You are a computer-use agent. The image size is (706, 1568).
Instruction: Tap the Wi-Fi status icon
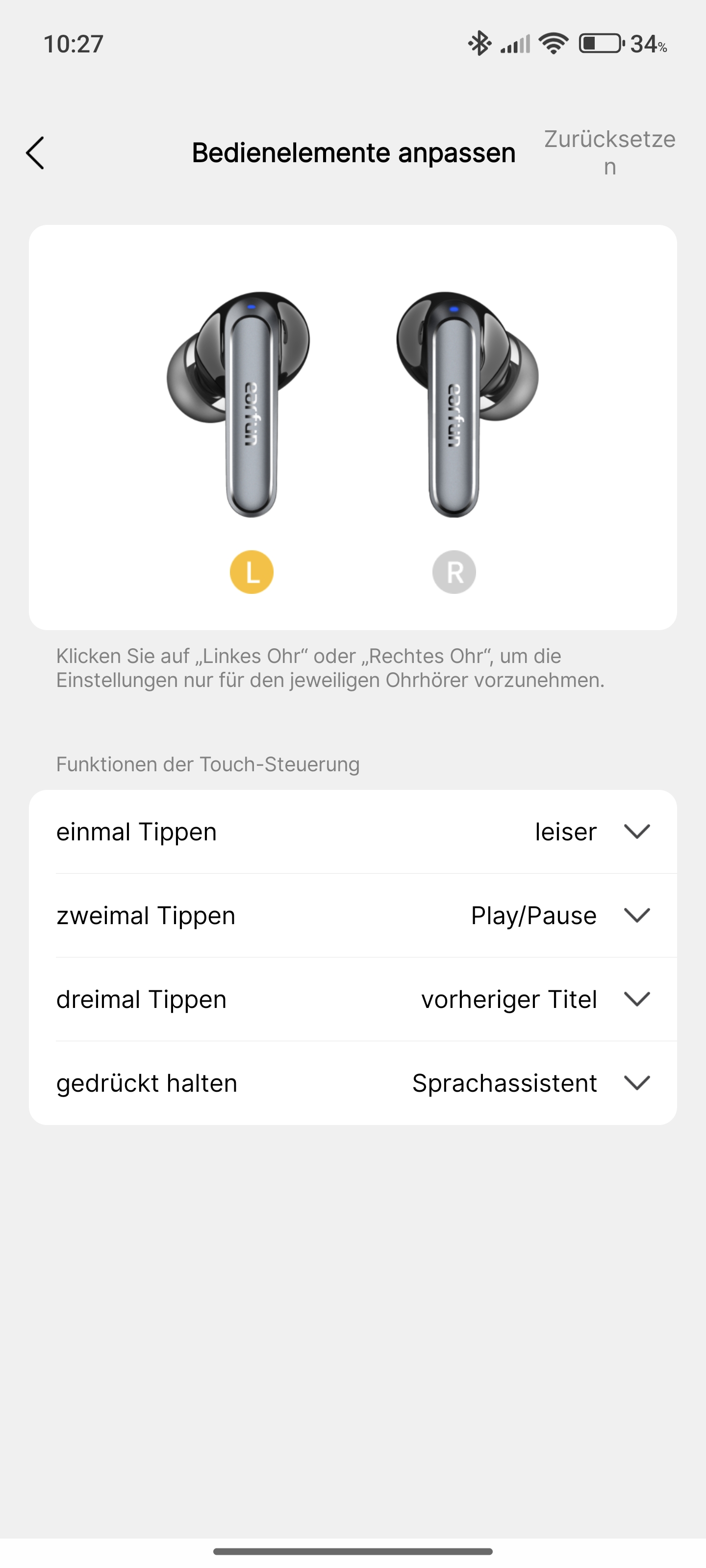coord(554,43)
